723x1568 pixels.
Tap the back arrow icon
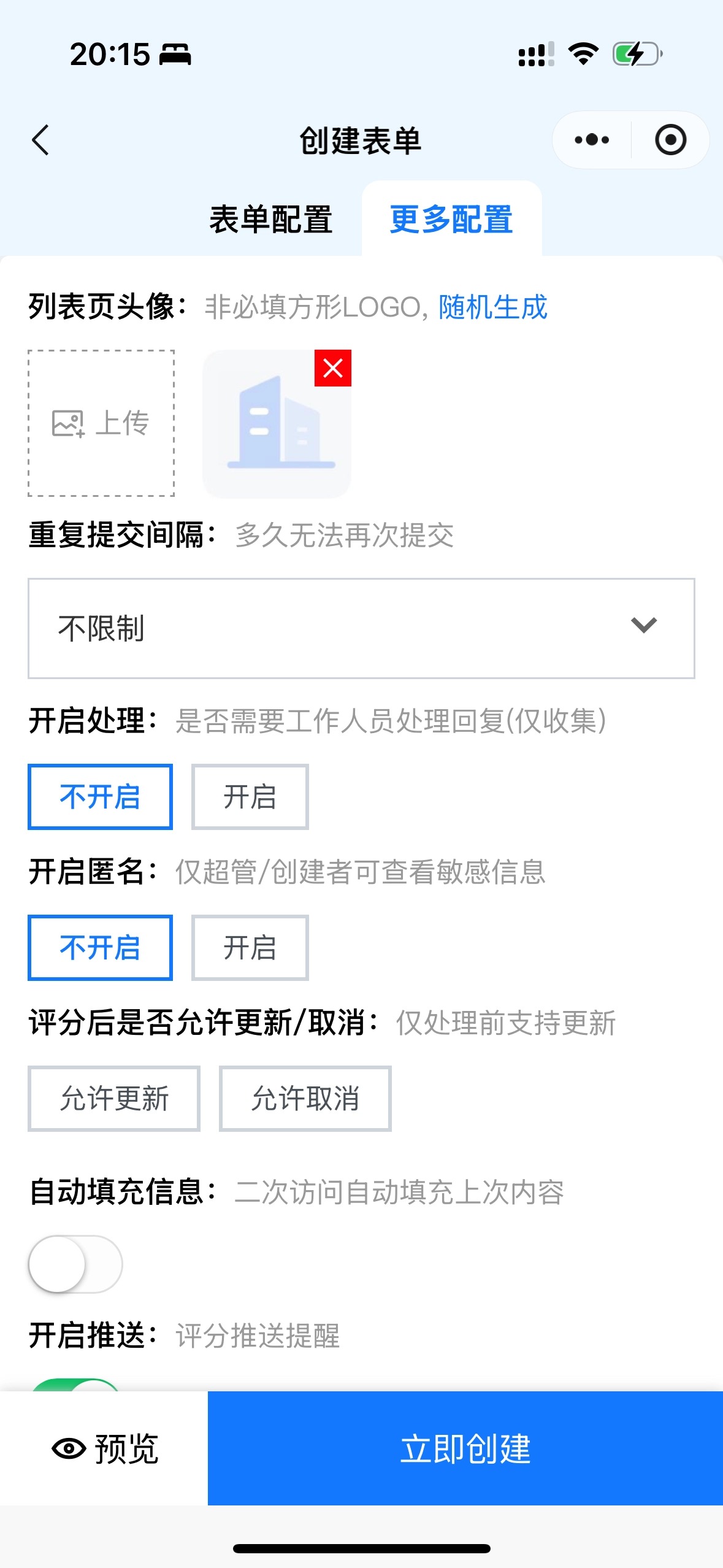pos(40,140)
